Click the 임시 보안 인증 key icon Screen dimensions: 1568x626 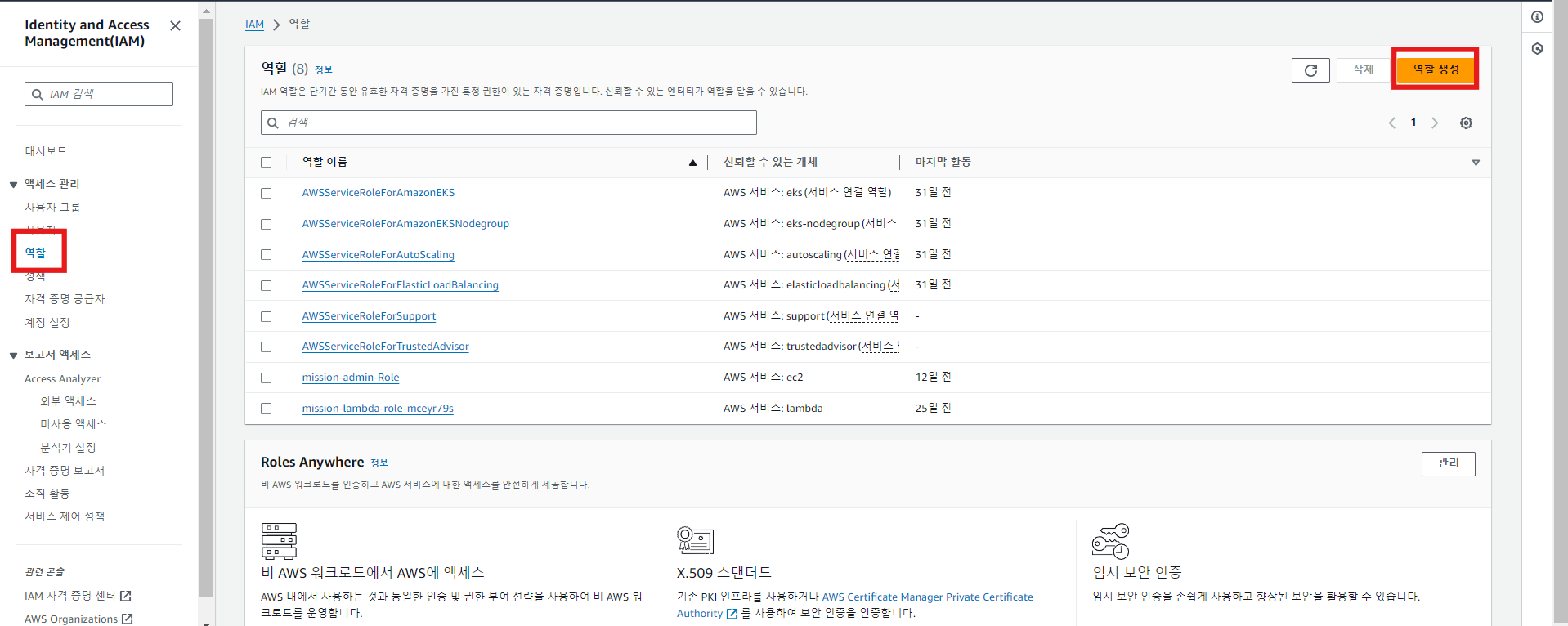(1111, 541)
